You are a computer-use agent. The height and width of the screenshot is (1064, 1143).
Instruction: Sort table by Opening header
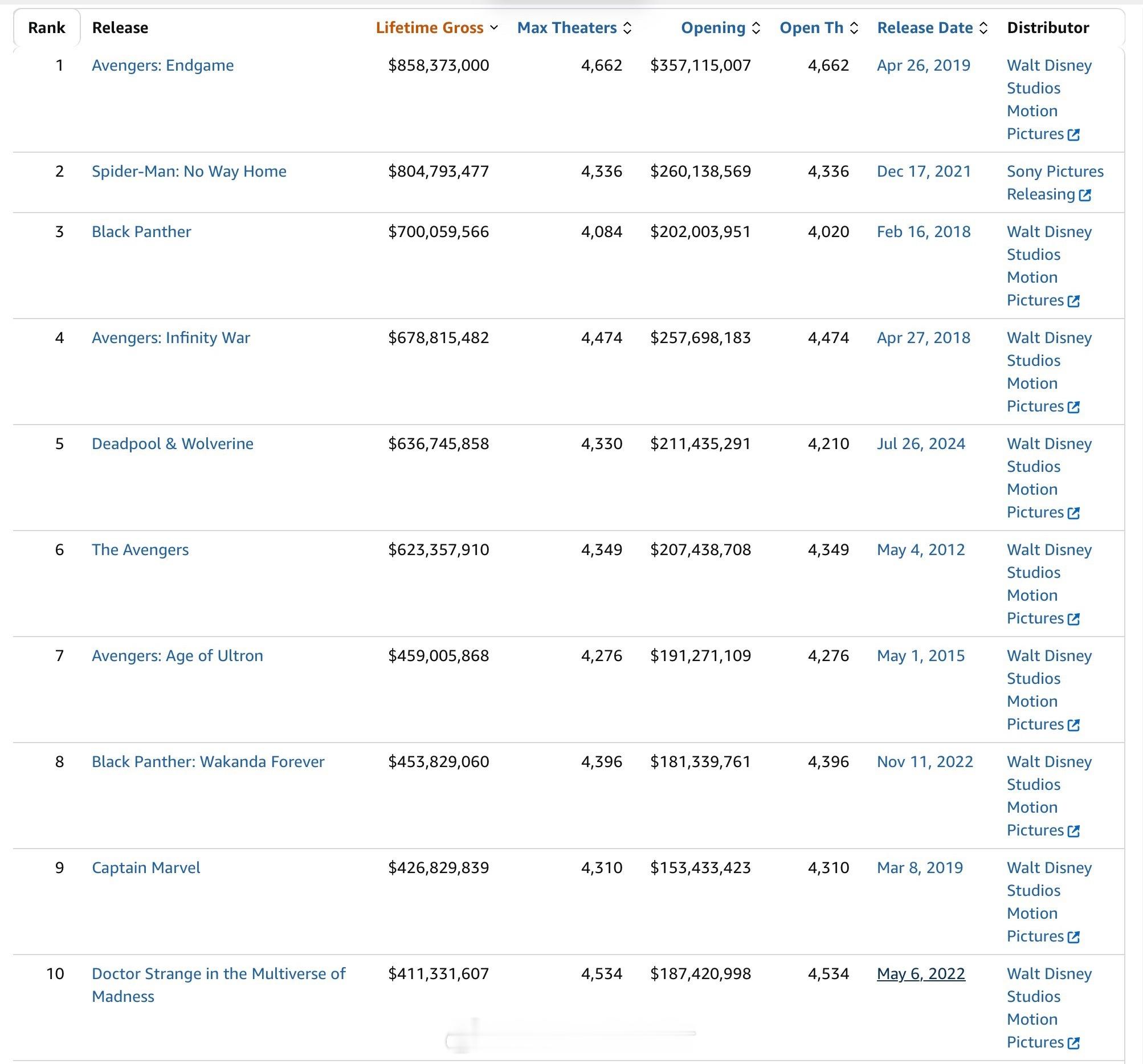(x=720, y=27)
